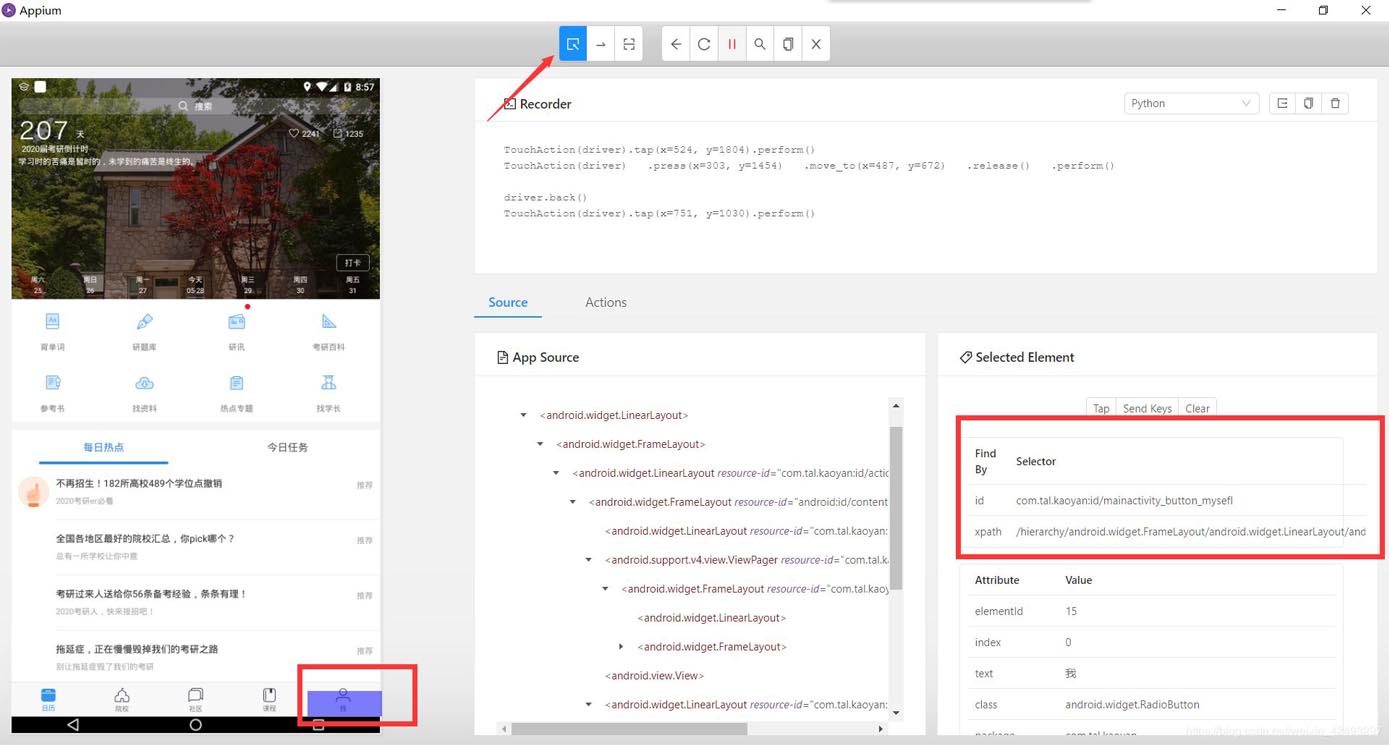The width and height of the screenshot is (1389, 745).
Task: Open the Python language dropdown
Action: click(1190, 103)
